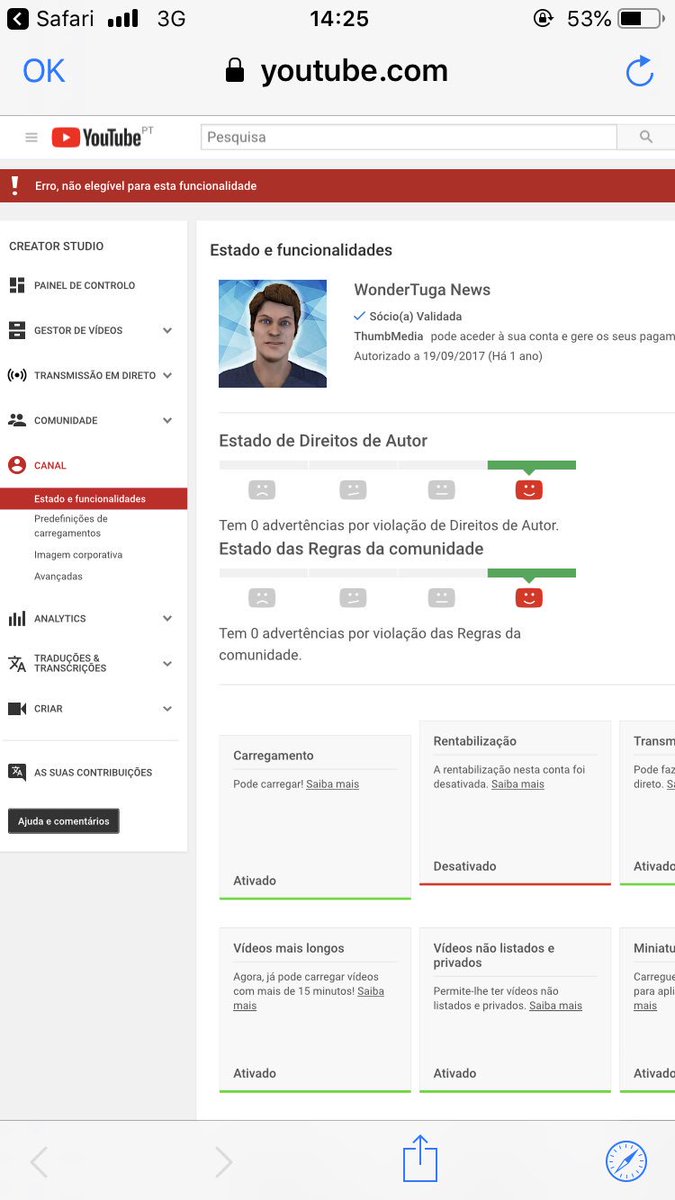Tap the Safari share icon

point(420,1160)
